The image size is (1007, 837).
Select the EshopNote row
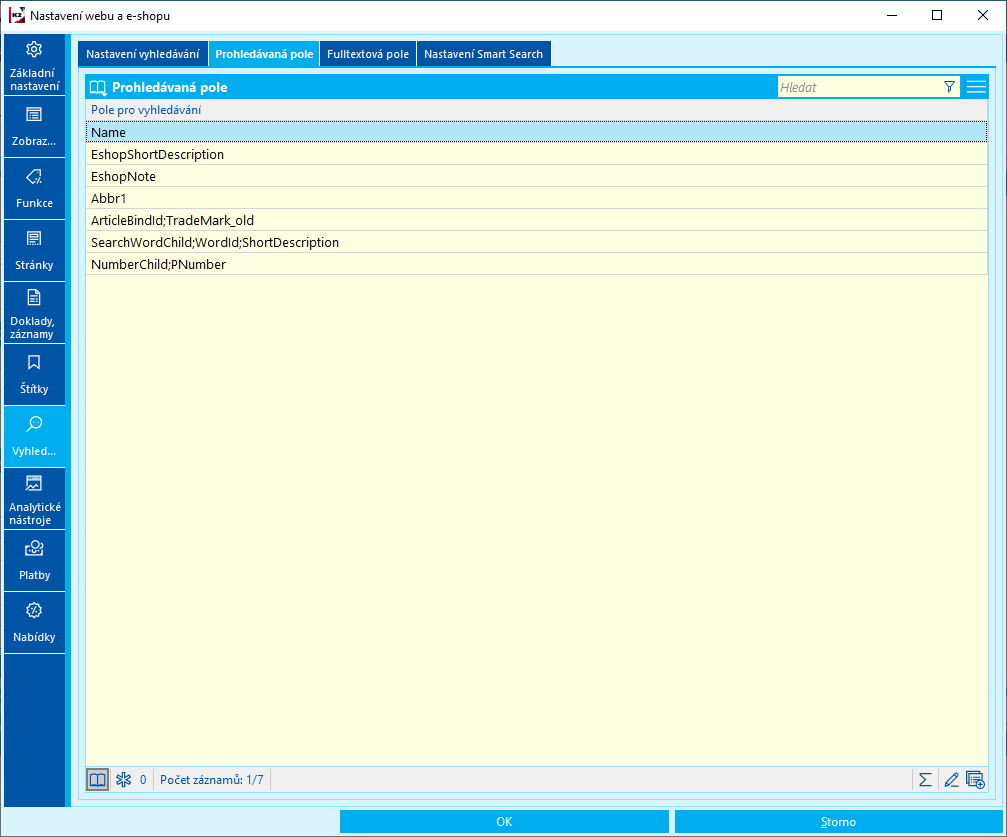pos(536,176)
